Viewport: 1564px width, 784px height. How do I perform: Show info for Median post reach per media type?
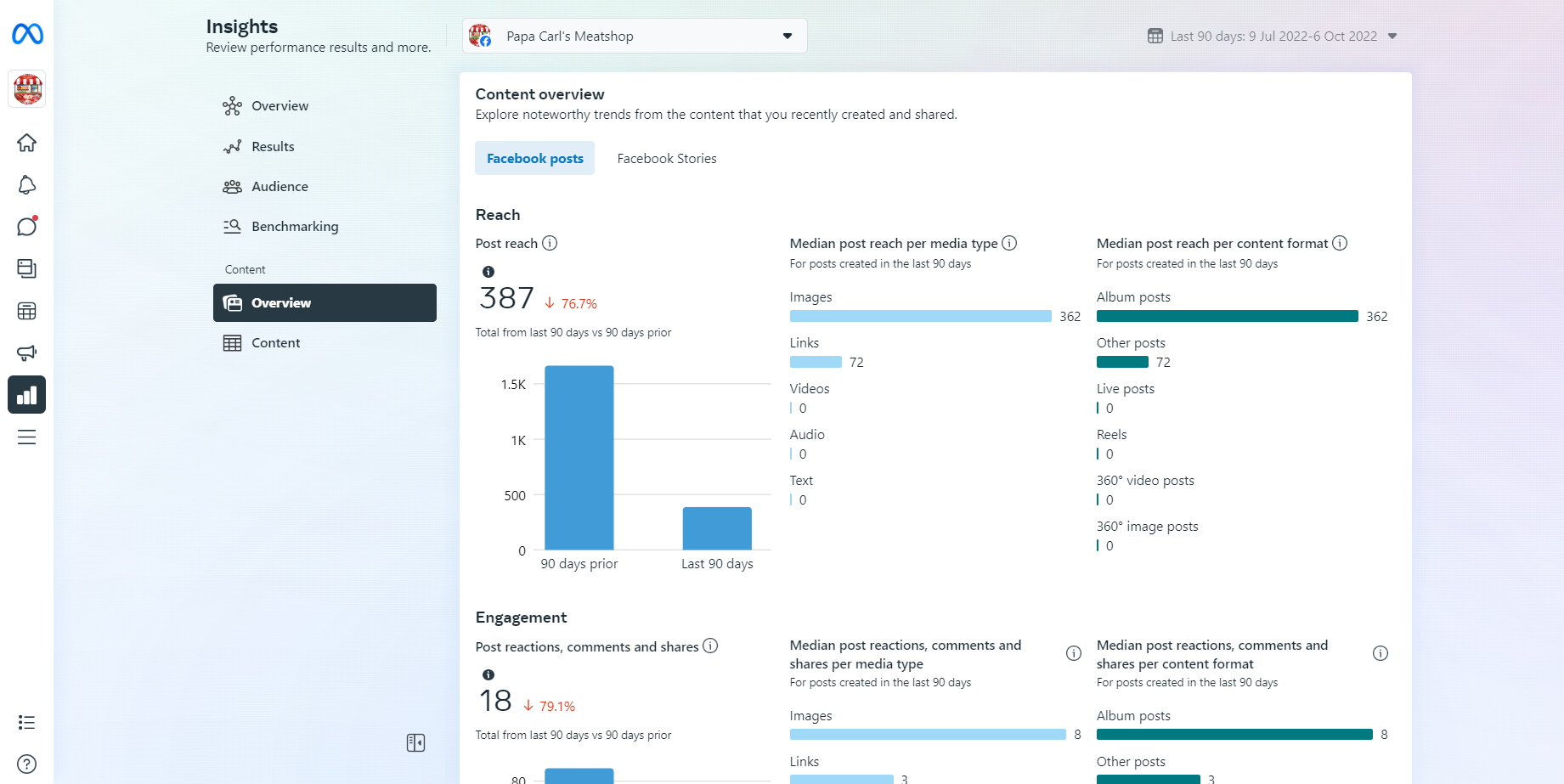pos(1009,243)
